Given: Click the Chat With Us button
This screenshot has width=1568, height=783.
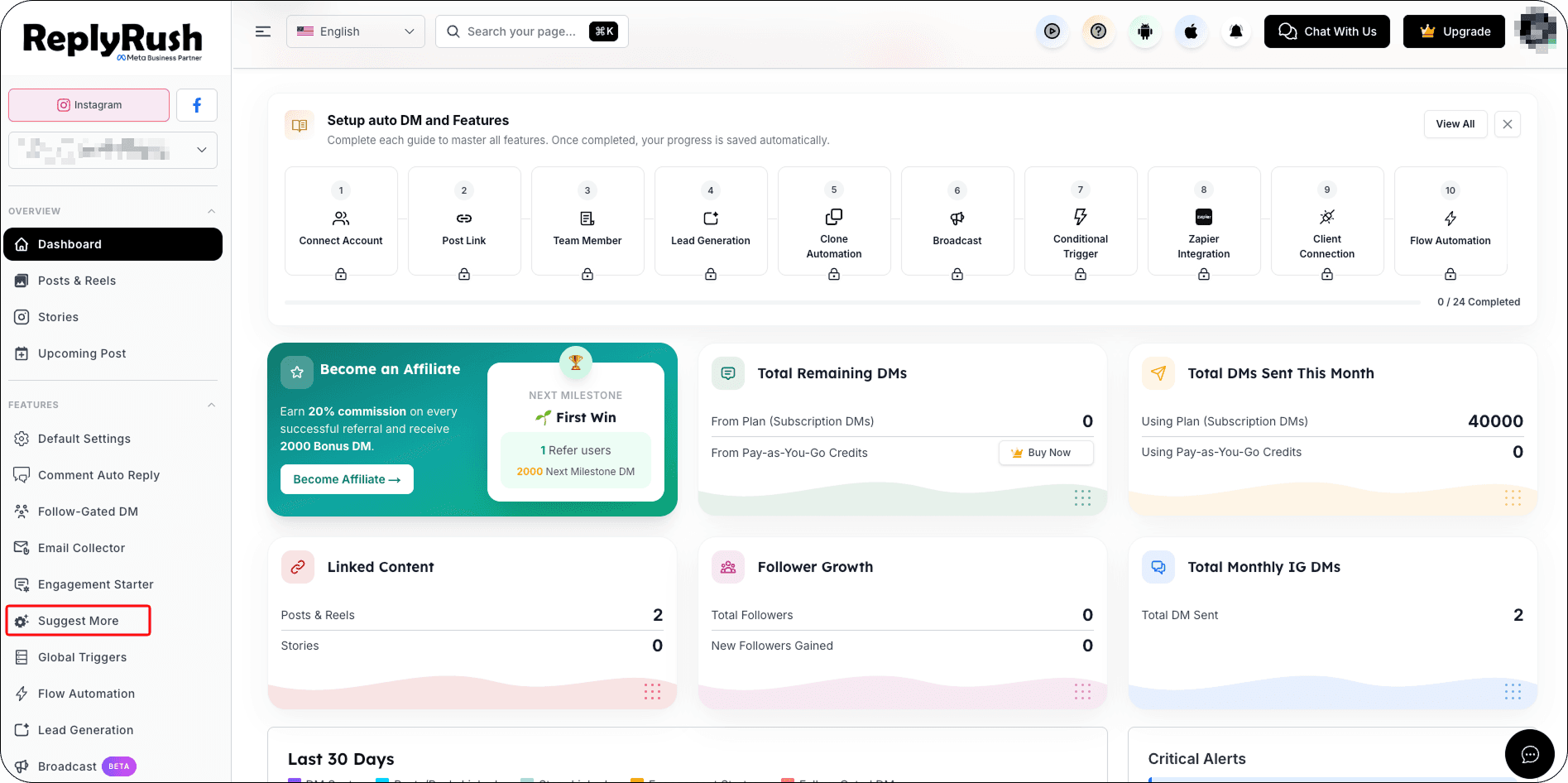Looking at the screenshot, I should [1326, 31].
